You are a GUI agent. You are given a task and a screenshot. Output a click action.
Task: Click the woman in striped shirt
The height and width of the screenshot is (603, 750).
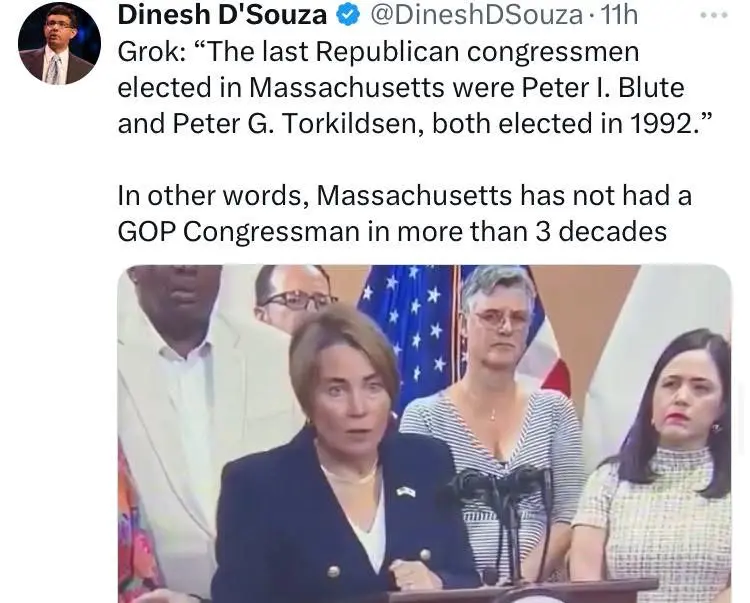pos(495,400)
